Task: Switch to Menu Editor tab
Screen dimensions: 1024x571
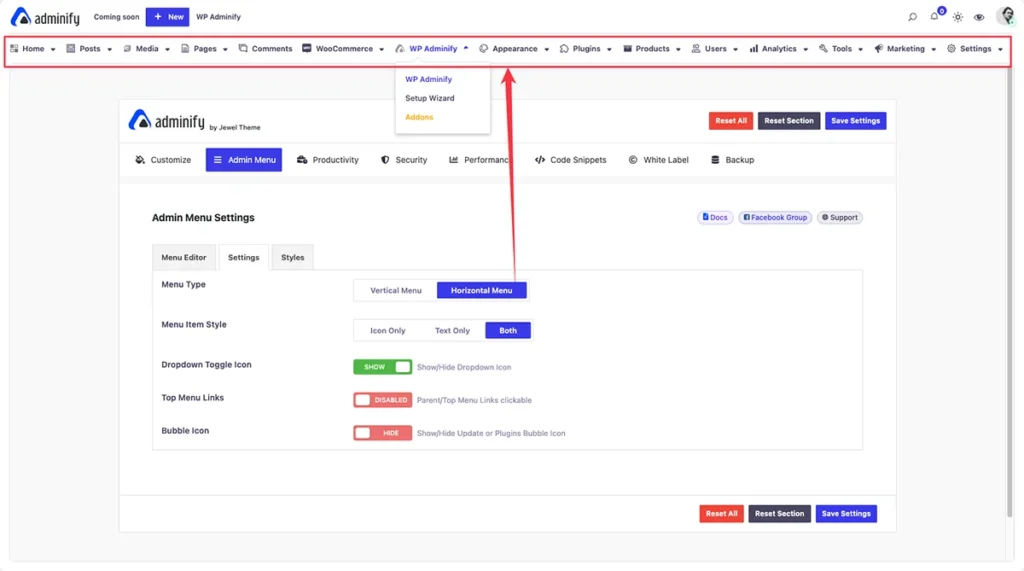Action: (184, 257)
